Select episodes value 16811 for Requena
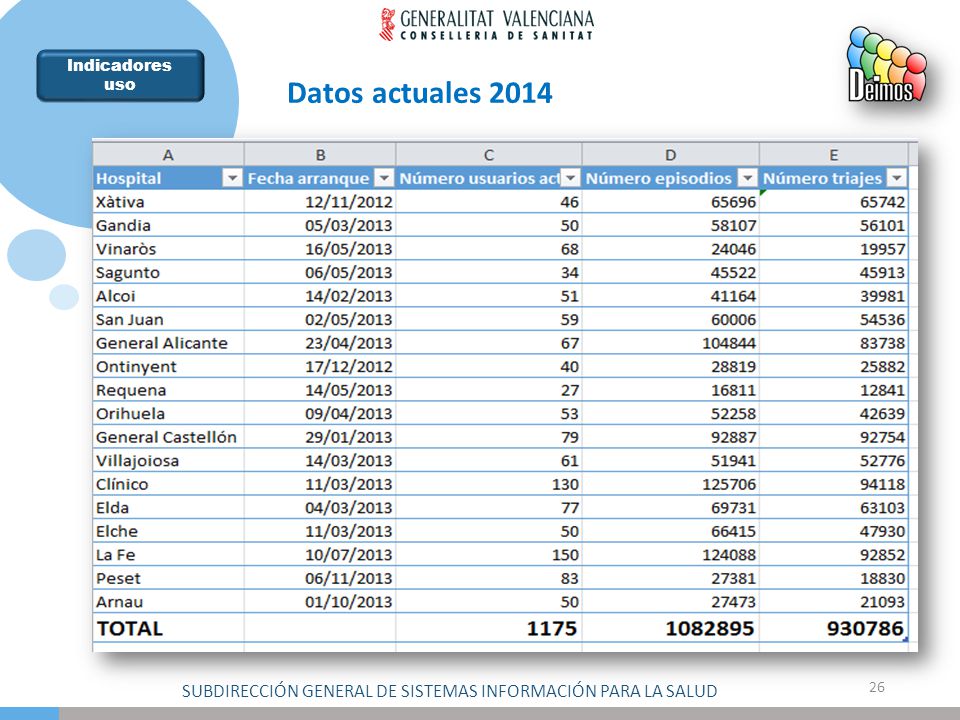The height and width of the screenshot is (720, 960). click(x=670, y=390)
